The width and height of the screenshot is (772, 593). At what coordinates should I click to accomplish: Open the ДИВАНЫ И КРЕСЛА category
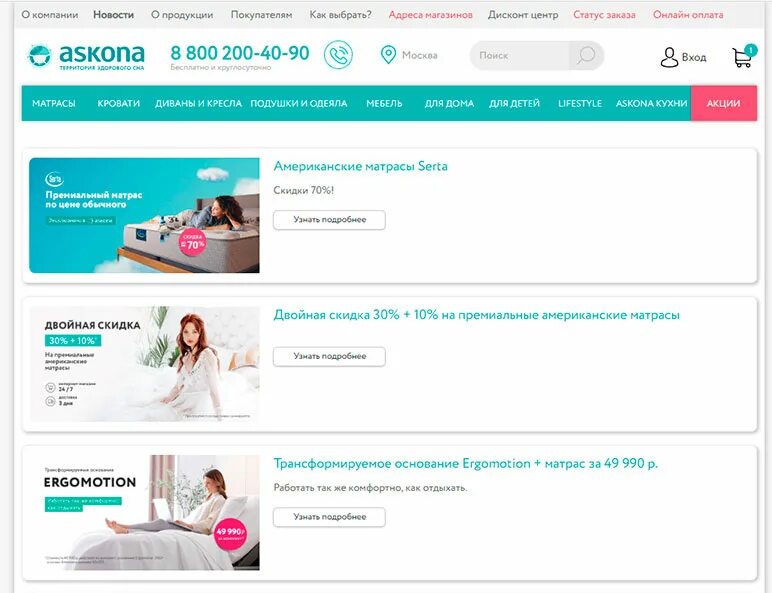(198, 103)
